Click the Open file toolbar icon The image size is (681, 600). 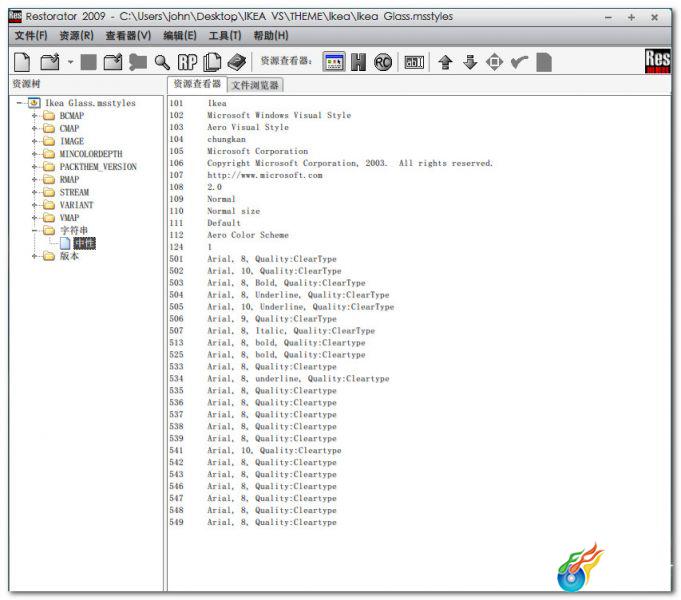(x=50, y=62)
